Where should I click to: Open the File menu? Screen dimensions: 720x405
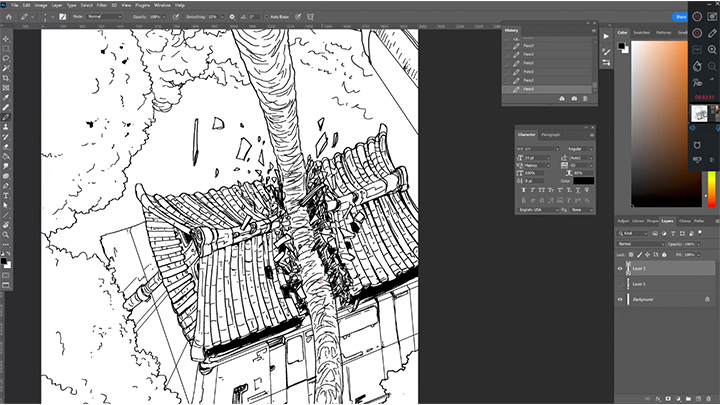click(x=15, y=5)
